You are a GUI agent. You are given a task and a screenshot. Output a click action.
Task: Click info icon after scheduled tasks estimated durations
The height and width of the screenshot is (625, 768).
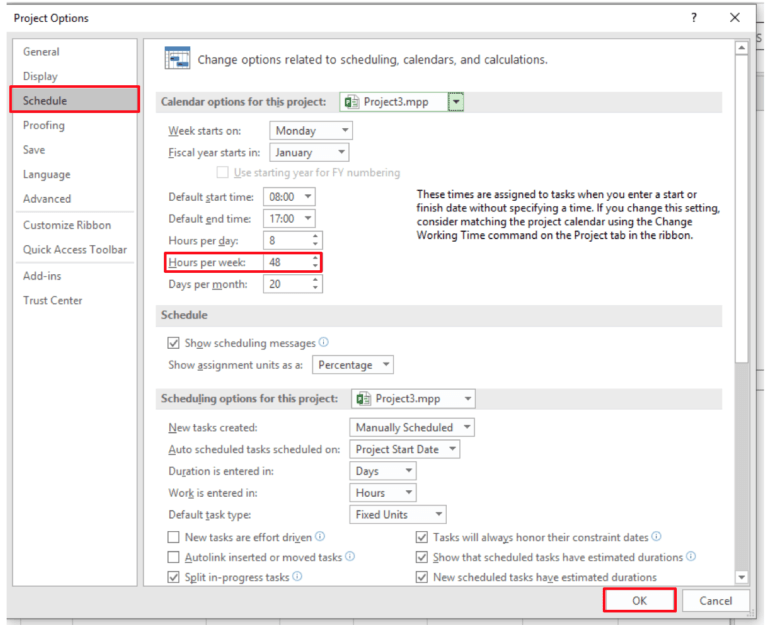click(691, 556)
